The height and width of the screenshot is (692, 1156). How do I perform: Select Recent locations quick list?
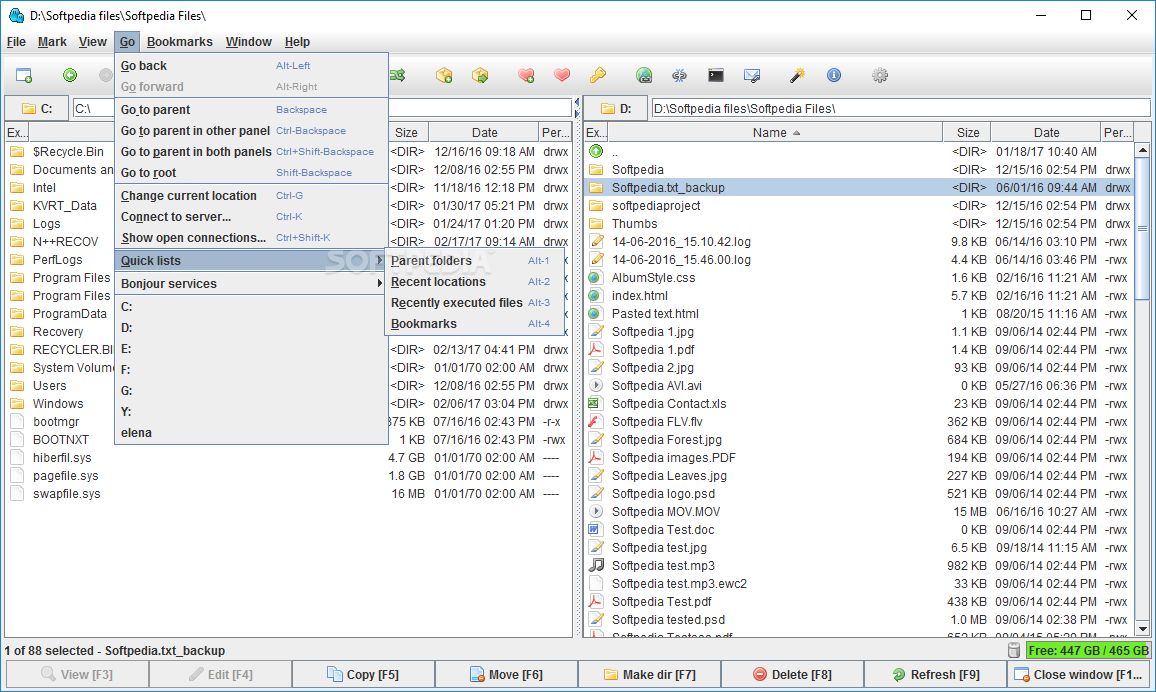pyautogui.click(x=474, y=282)
